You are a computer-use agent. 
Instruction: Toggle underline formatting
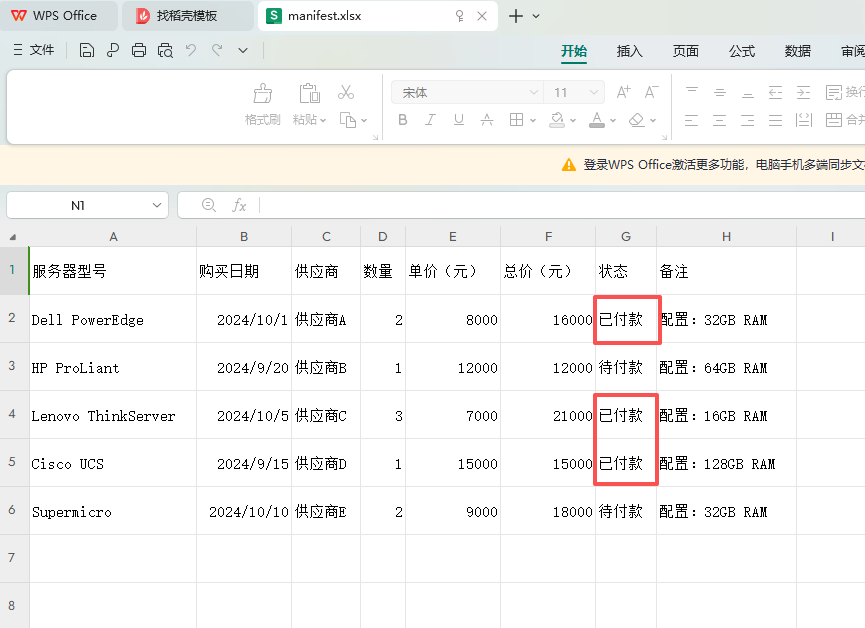[459, 120]
